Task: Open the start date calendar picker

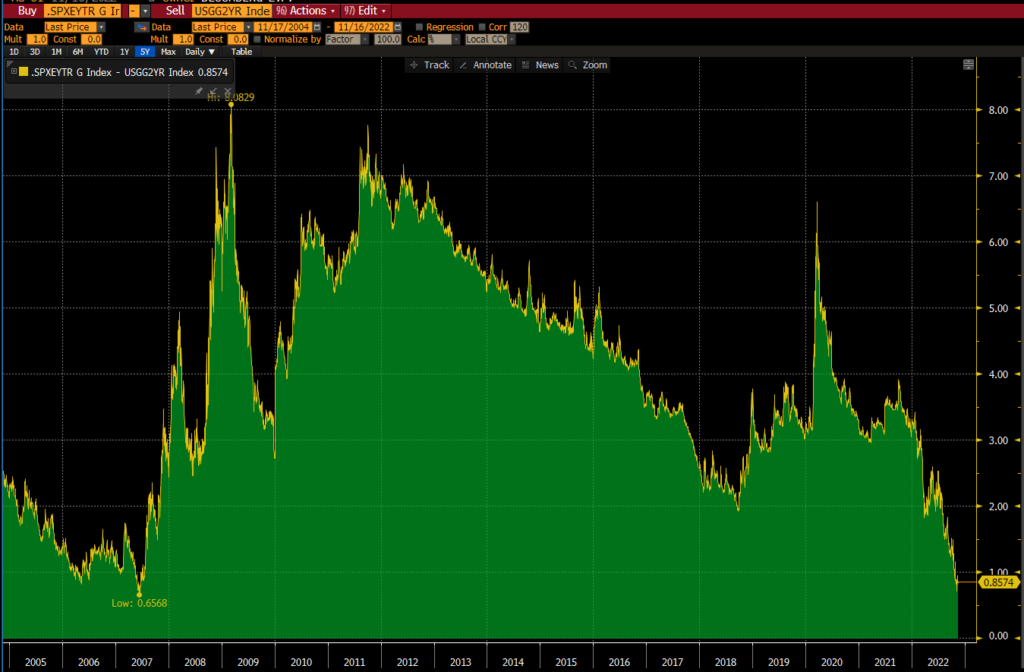Action: coord(317,27)
